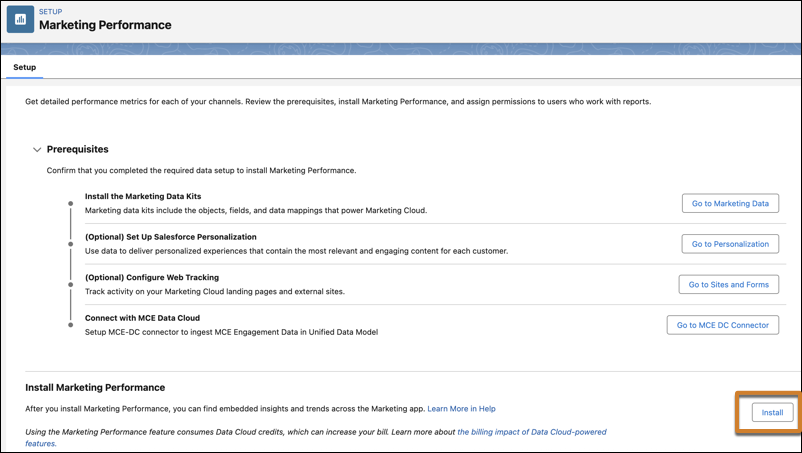Open Go to Sites and Forms

coord(728,284)
